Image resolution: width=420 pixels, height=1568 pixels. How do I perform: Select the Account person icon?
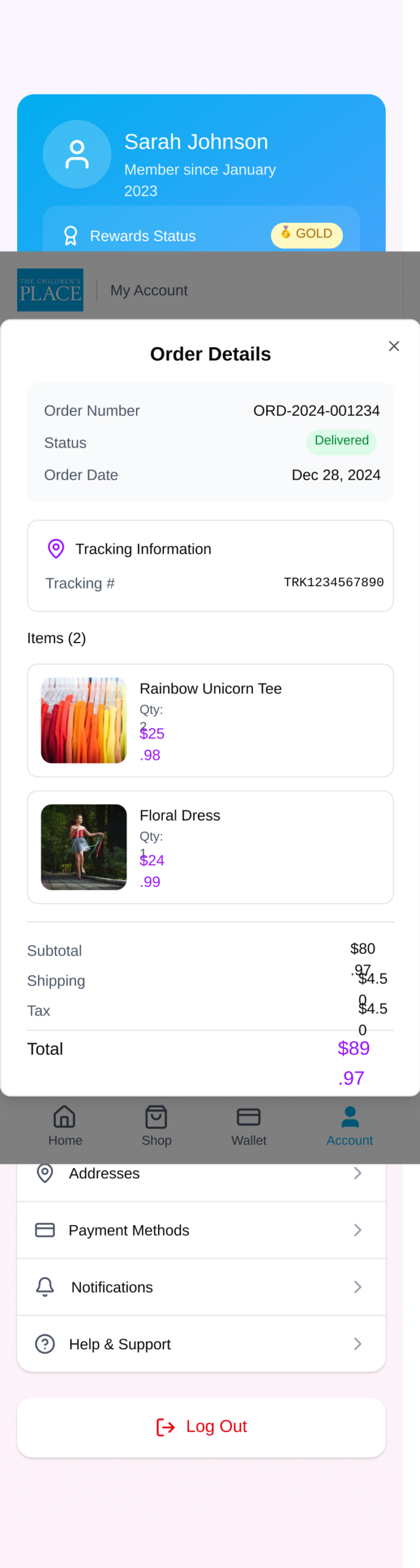pyautogui.click(x=350, y=1117)
